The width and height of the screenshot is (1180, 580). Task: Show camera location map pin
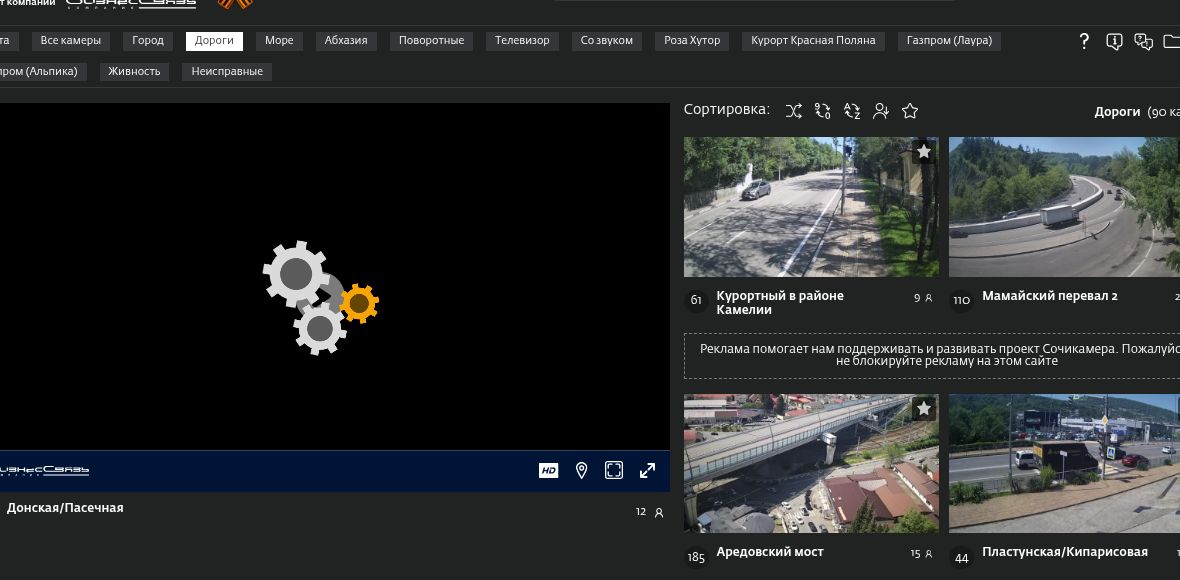point(581,471)
